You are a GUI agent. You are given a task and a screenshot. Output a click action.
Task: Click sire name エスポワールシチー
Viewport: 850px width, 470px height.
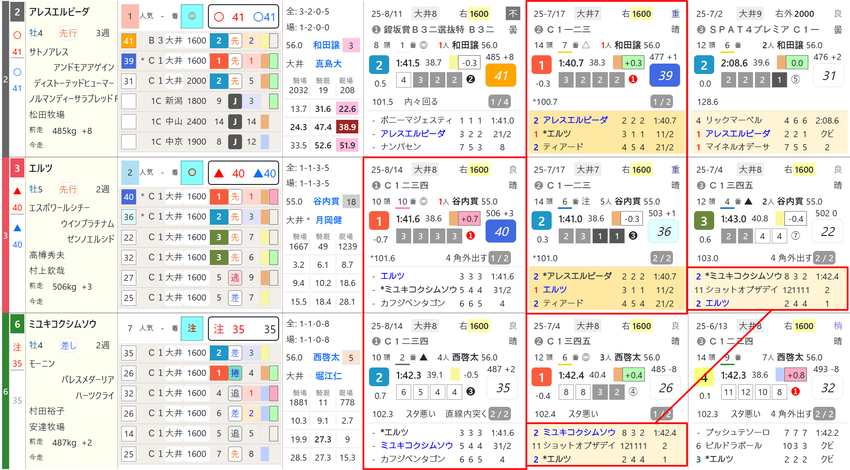tap(59, 208)
